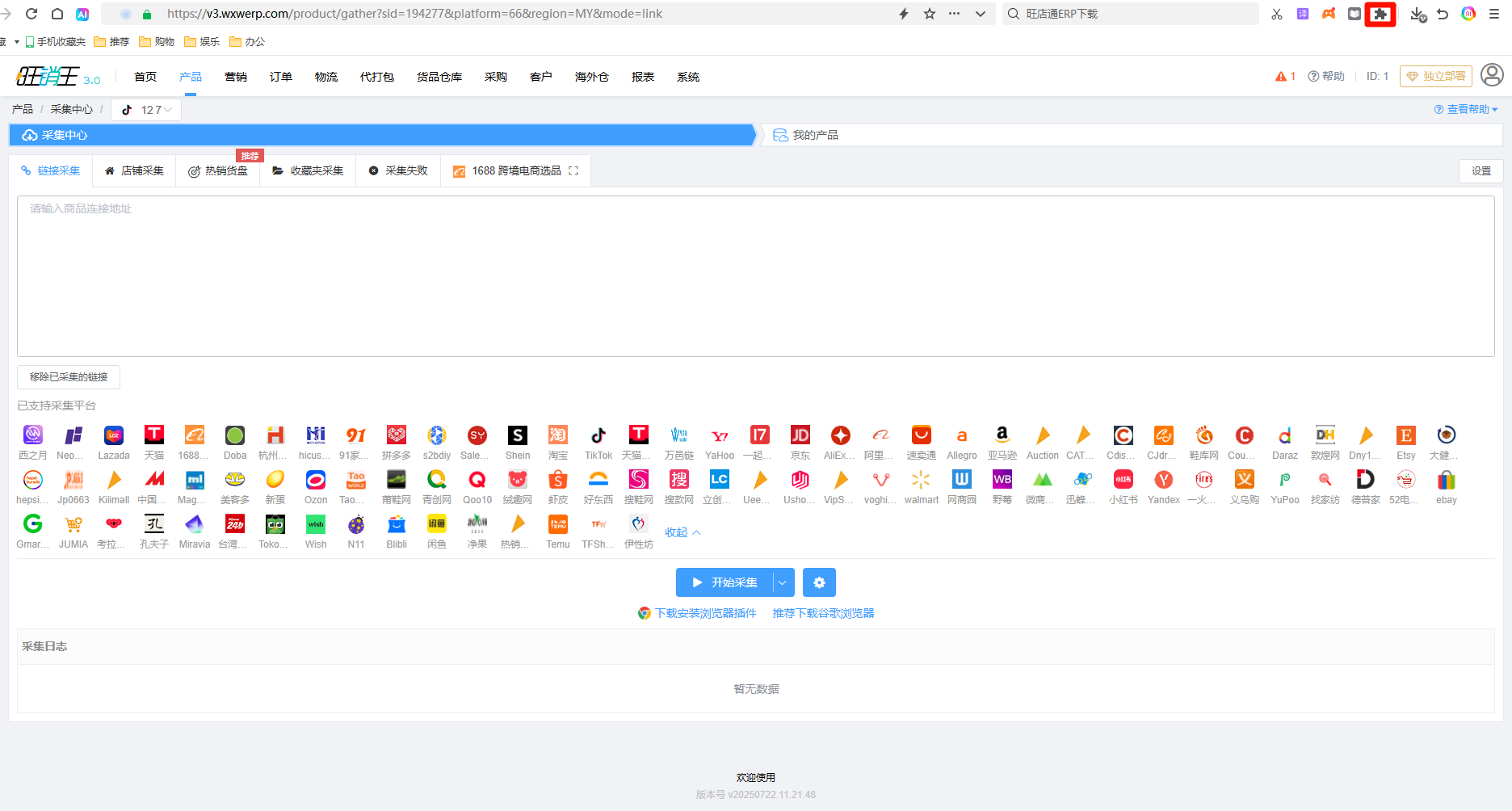
Task: Click the Allegro platform icon
Action: pyautogui.click(x=962, y=435)
